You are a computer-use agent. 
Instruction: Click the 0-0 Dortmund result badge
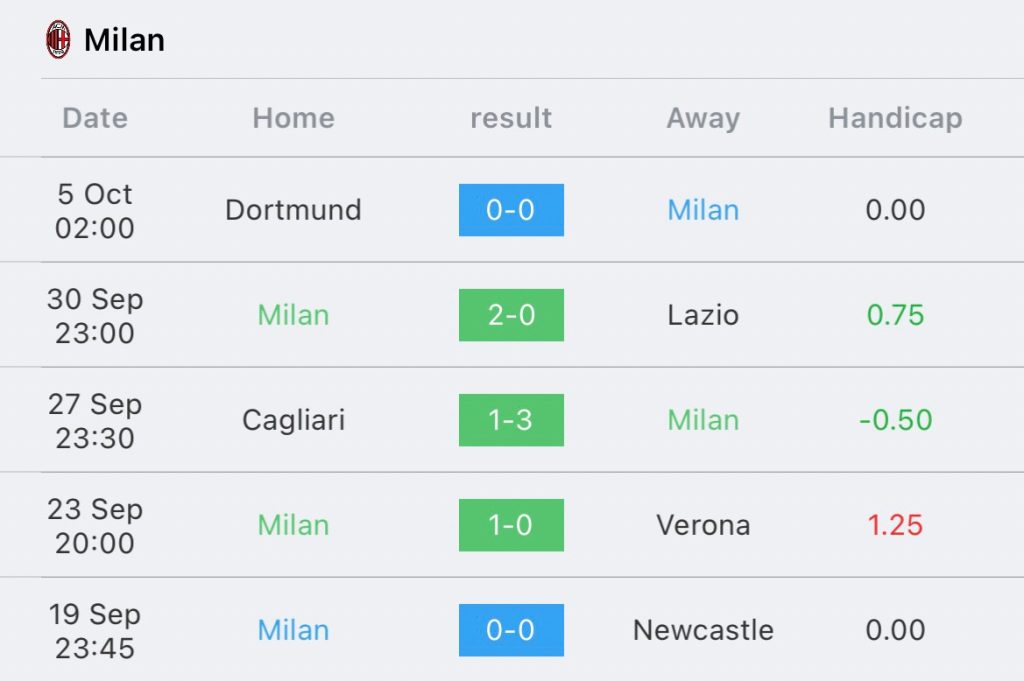tap(511, 210)
